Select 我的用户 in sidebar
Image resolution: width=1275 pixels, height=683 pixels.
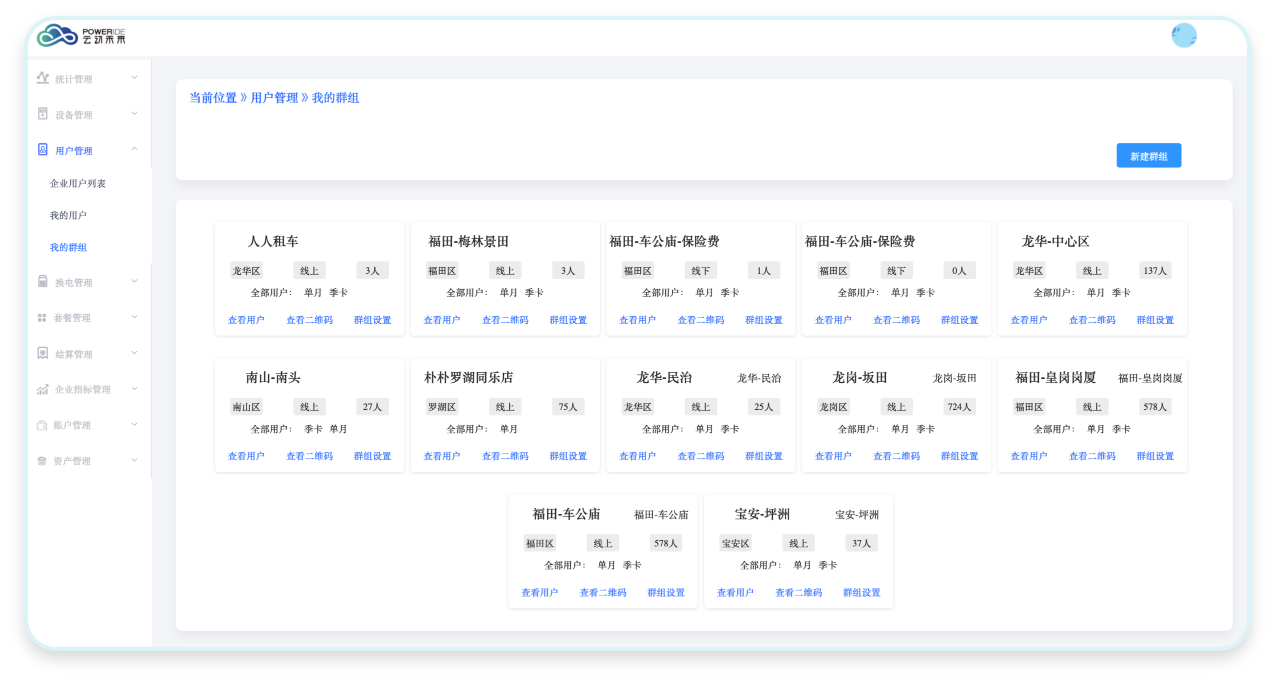coord(68,215)
